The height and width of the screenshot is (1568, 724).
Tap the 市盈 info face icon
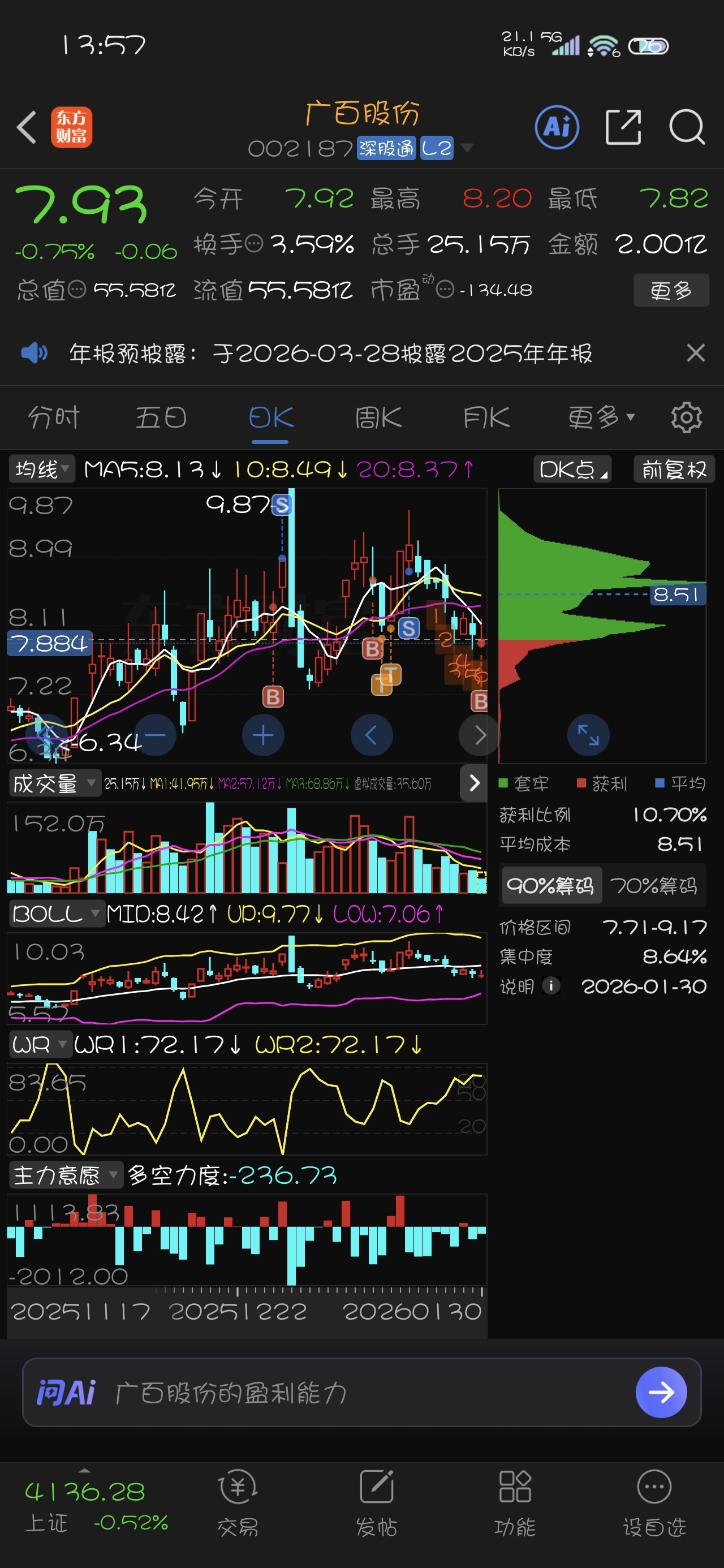tap(446, 290)
